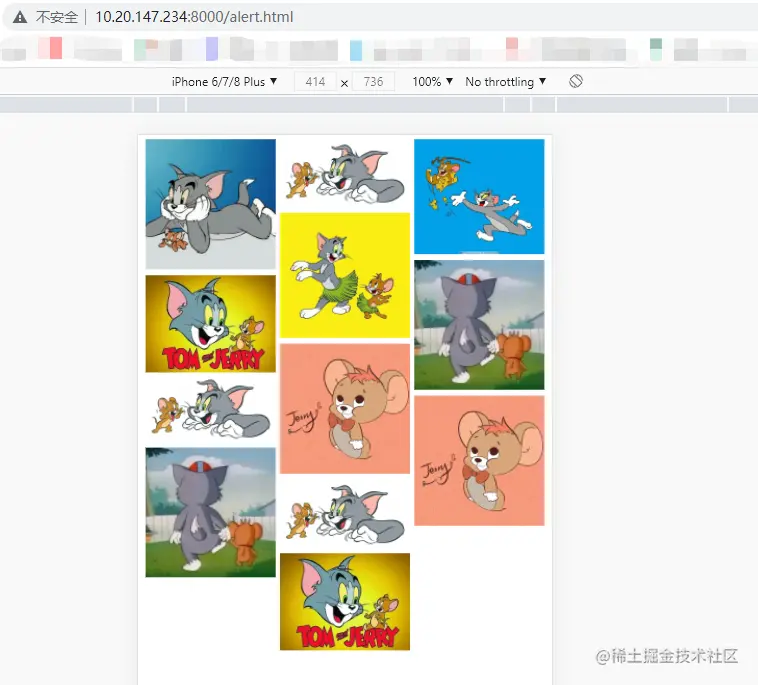The image size is (758, 685).
Task: Select Tom and Jerry logo image in middle column
Action: (345, 602)
